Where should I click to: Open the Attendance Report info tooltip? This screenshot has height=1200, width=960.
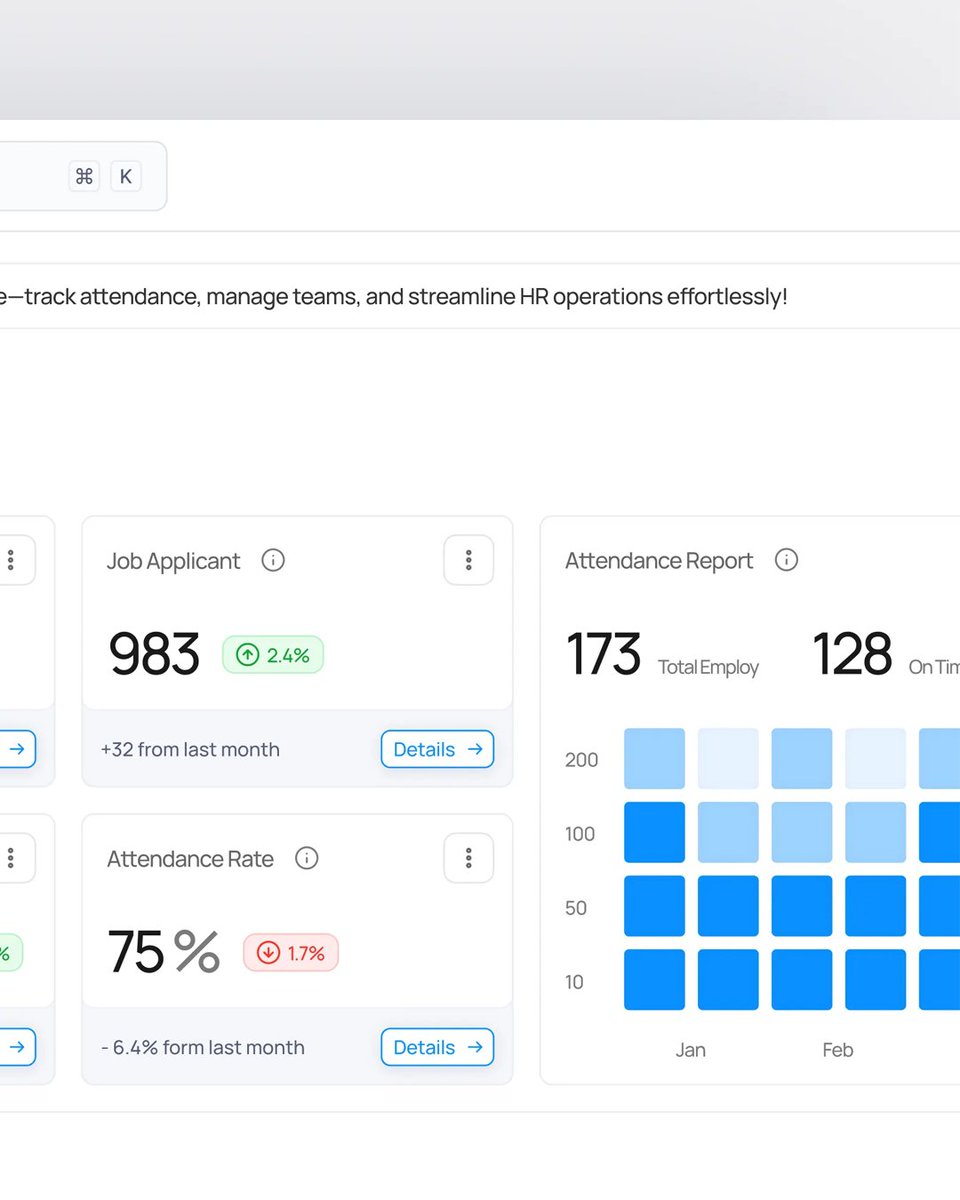pos(786,561)
